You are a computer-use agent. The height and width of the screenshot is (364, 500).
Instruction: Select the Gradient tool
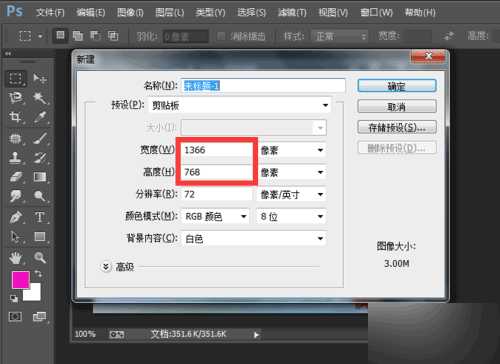tap(40, 177)
